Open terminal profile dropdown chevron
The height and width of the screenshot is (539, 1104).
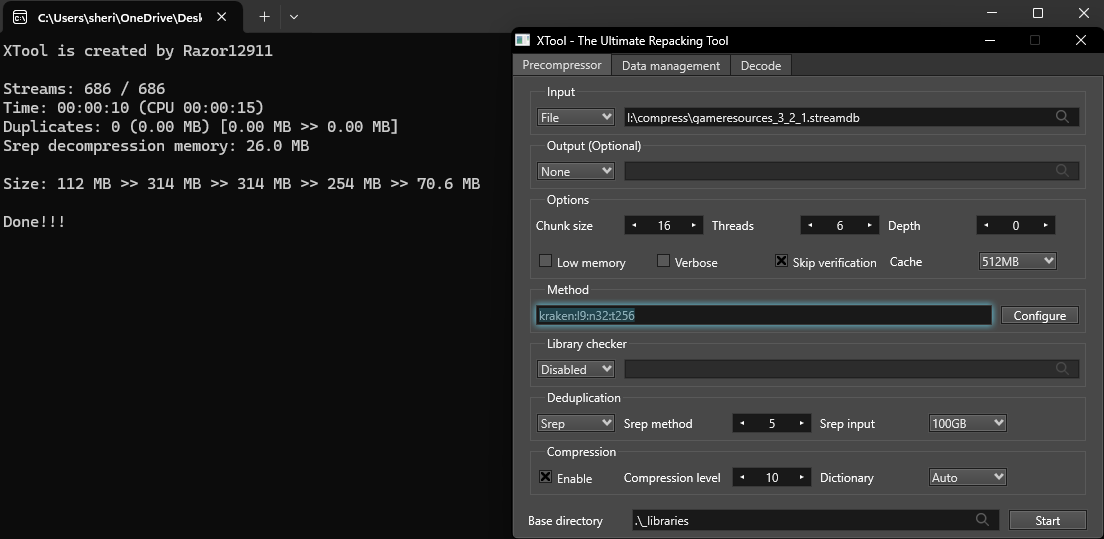[x=294, y=17]
